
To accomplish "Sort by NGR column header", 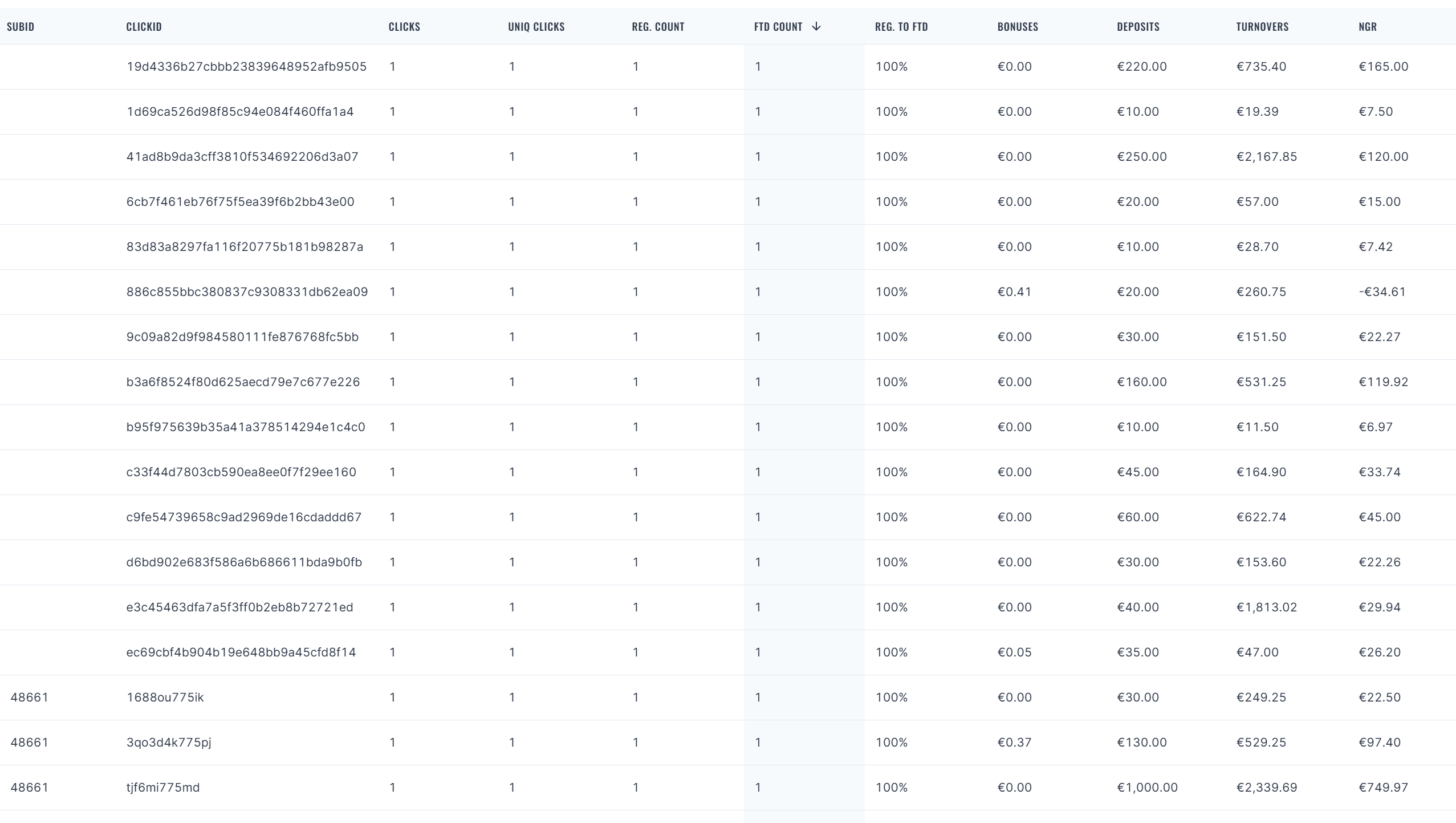I will click(x=1368, y=27).
